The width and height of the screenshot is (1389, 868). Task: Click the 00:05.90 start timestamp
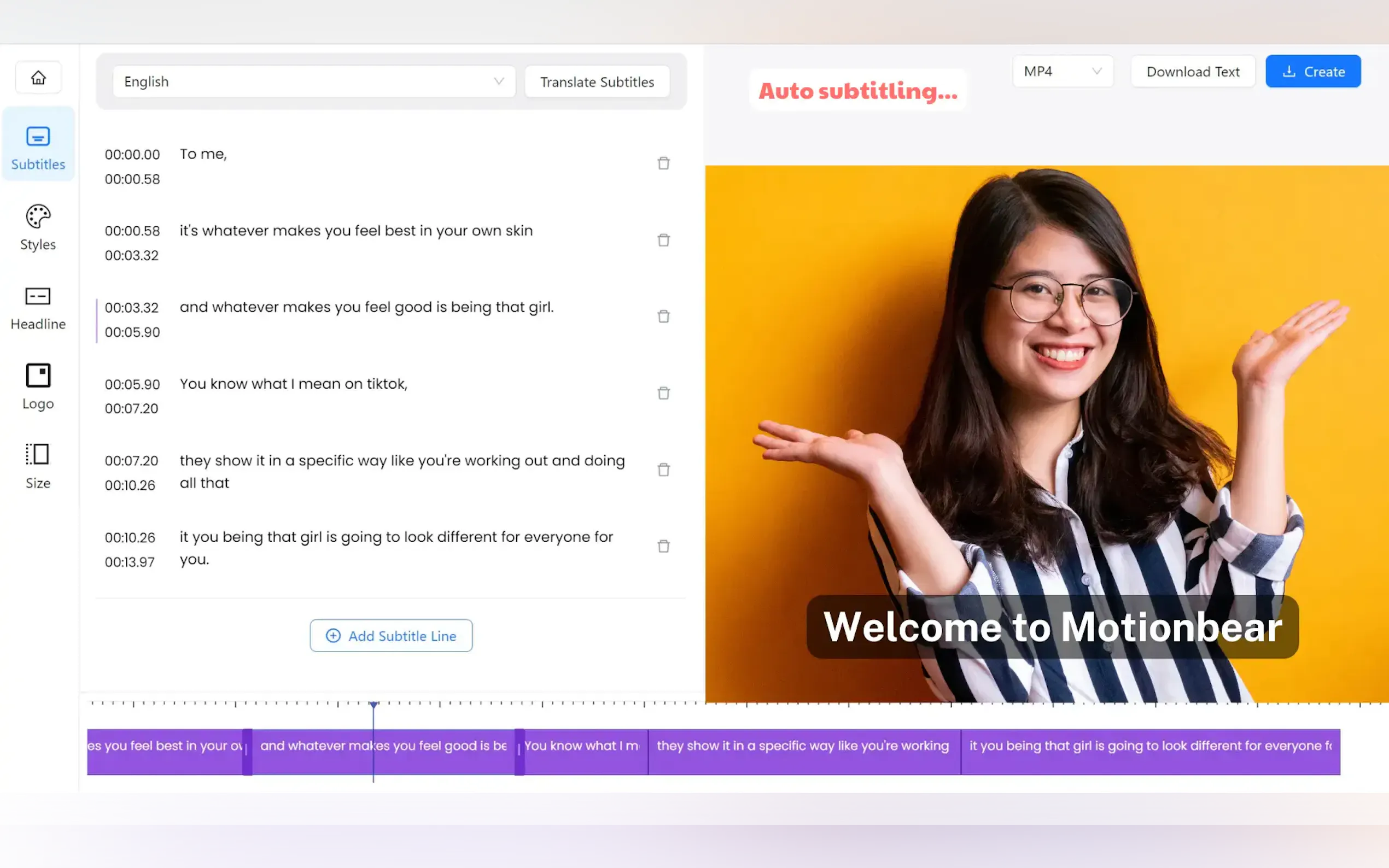point(132,384)
